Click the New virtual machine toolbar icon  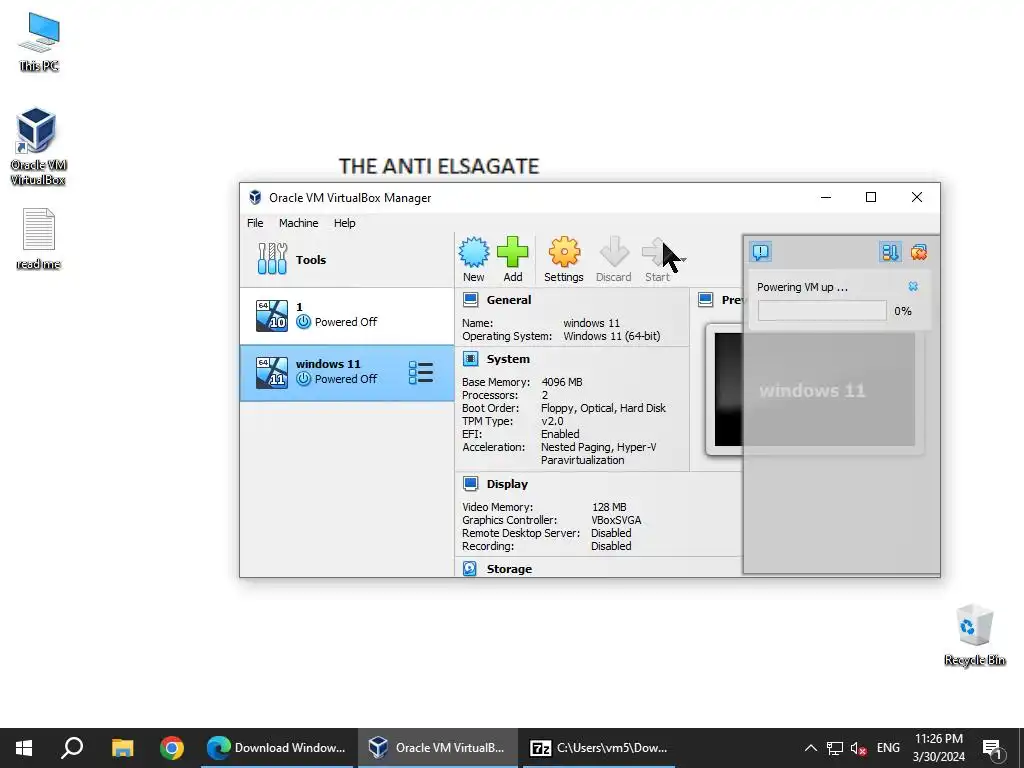[x=473, y=252]
